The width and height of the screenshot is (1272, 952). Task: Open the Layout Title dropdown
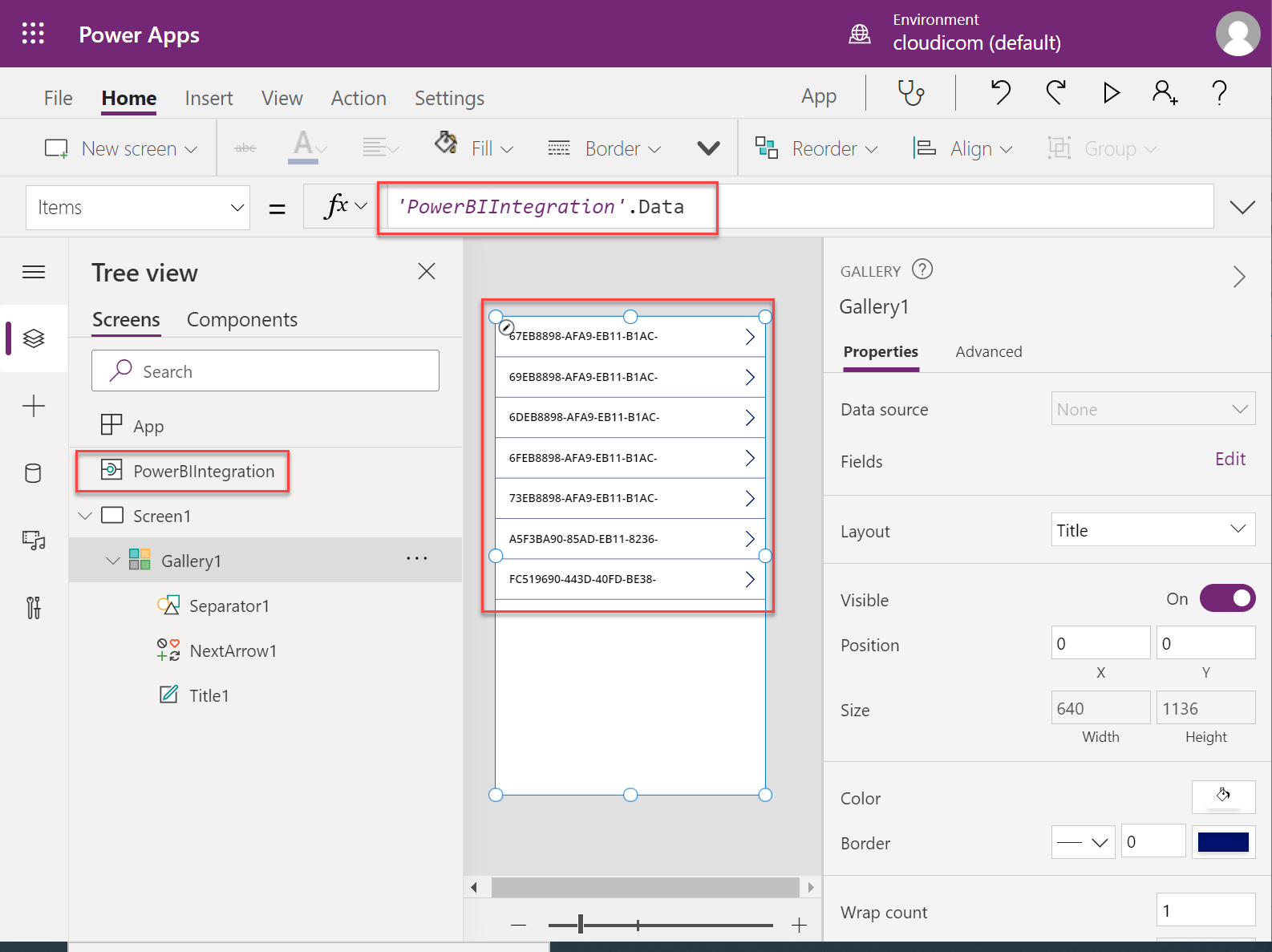pos(1152,530)
